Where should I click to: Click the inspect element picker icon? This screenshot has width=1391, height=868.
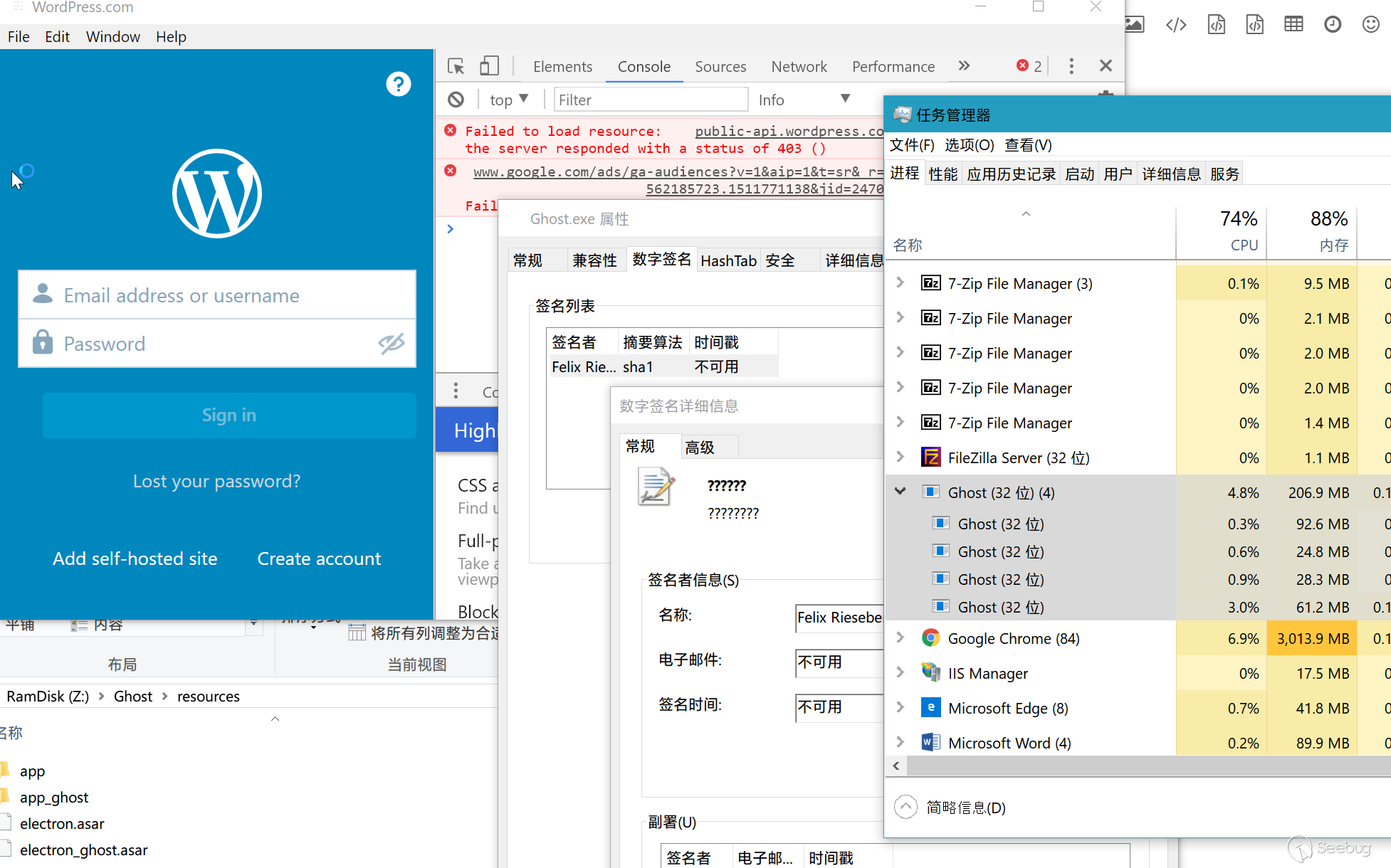(x=456, y=66)
